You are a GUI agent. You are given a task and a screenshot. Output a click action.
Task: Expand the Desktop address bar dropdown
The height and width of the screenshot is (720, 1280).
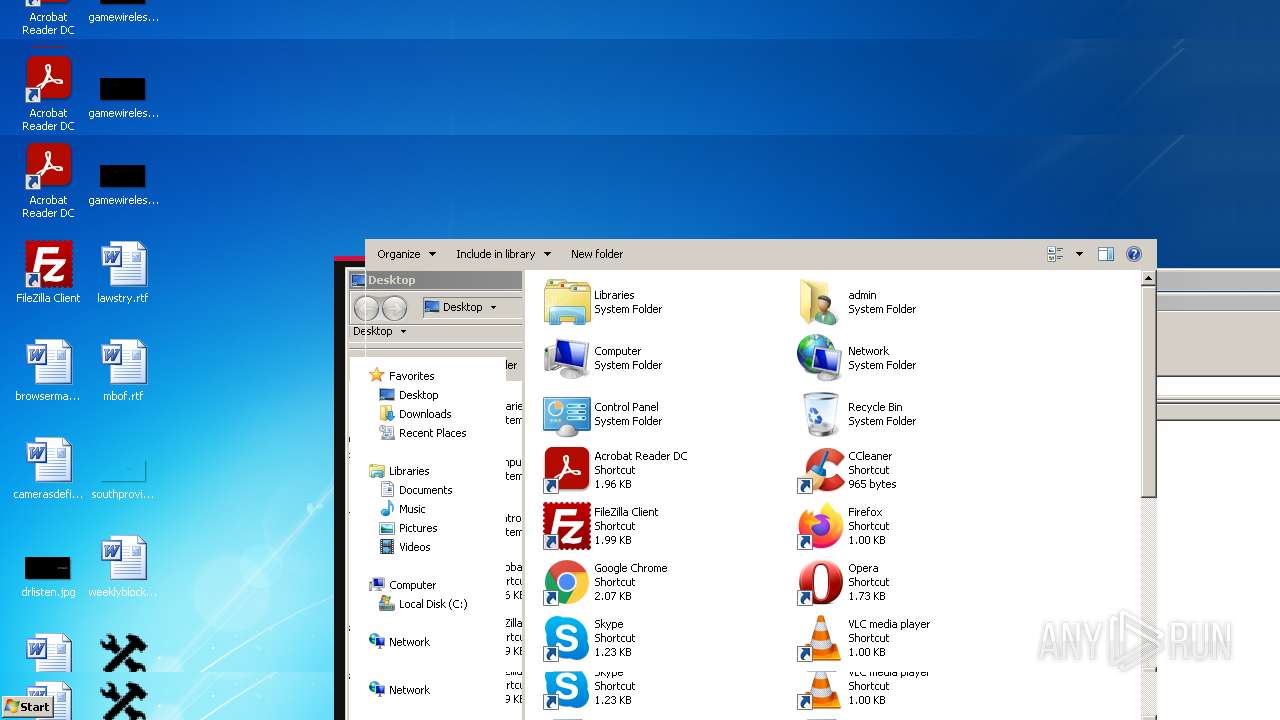click(x=493, y=307)
